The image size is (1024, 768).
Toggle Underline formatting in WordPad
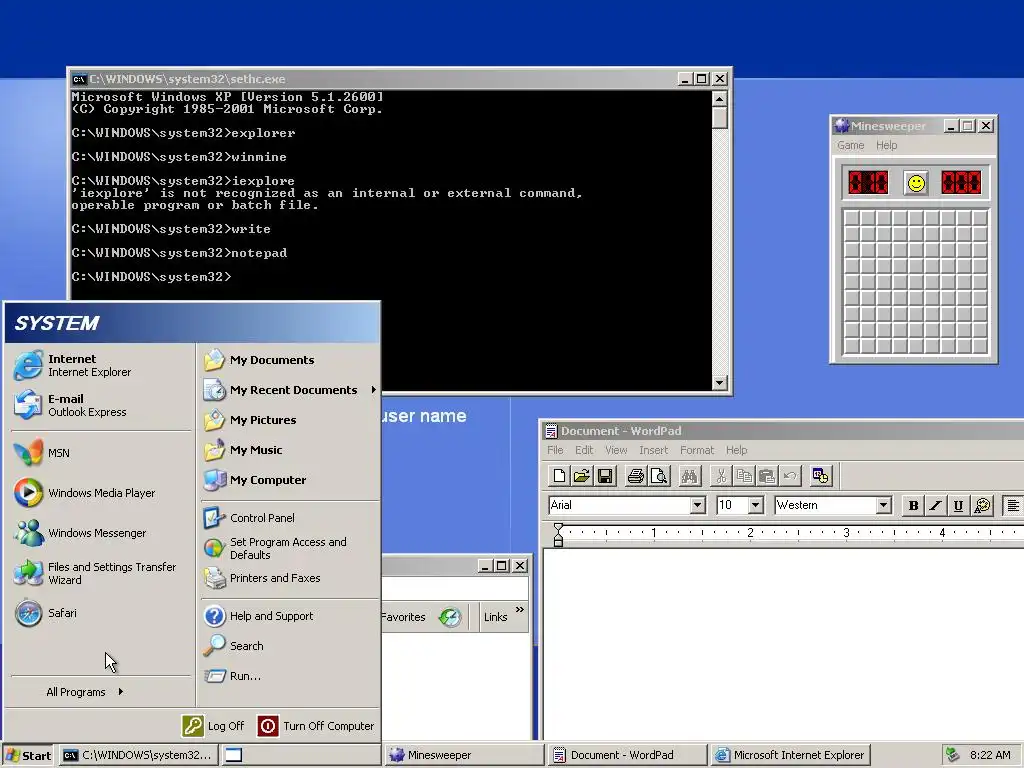click(x=958, y=505)
